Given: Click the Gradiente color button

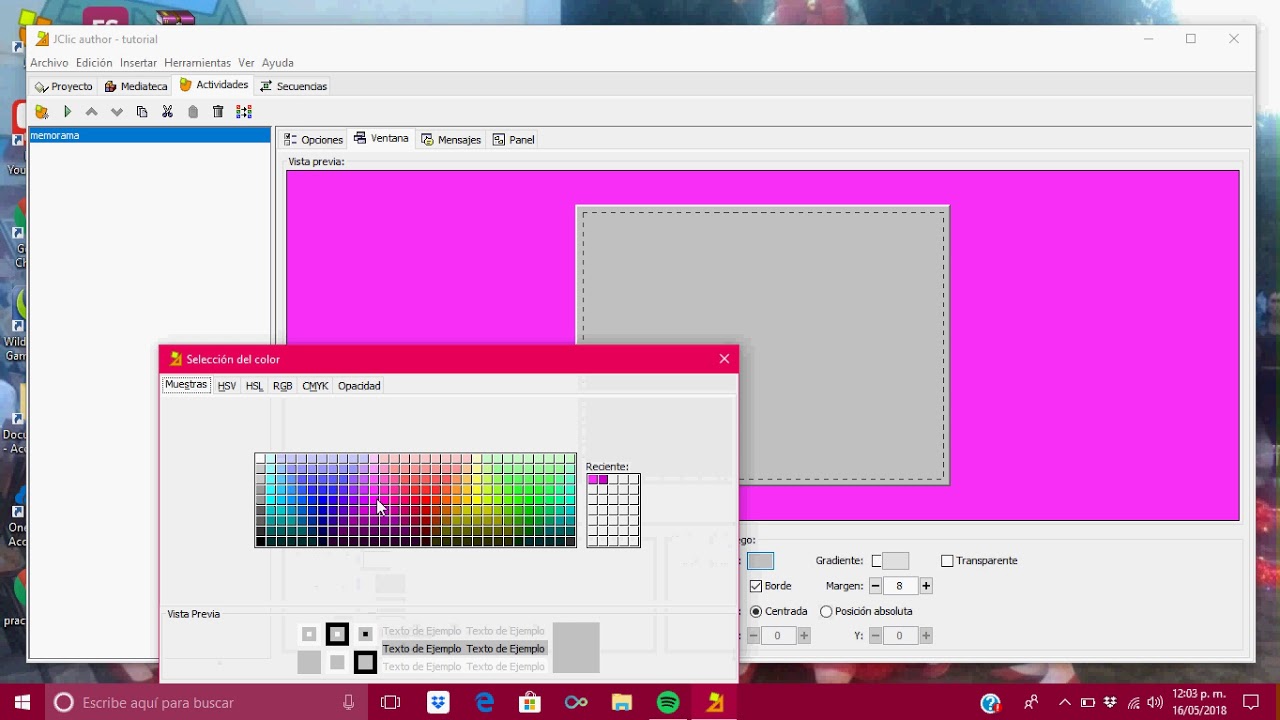Looking at the screenshot, I should tap(896, 561).
